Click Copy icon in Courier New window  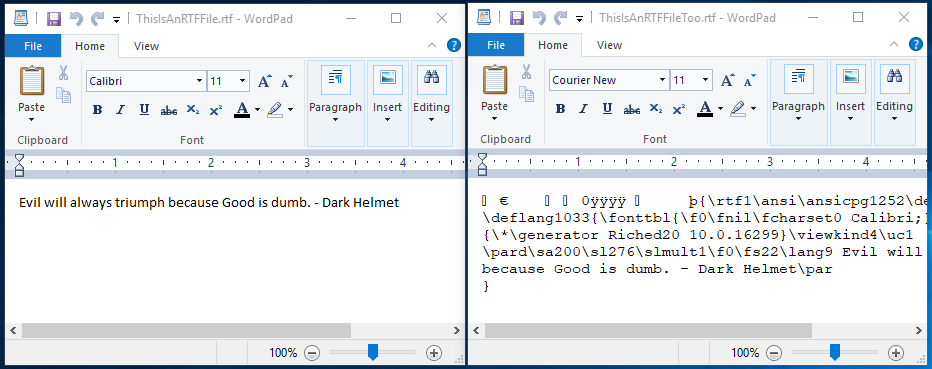[x=526, y=93]
